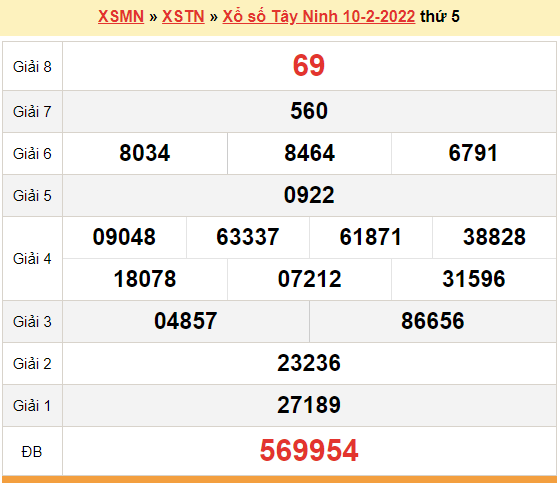Screen dimensions: 560x483
Task: Open the XSMN breadcrumb link
Action: coord(121,16)
